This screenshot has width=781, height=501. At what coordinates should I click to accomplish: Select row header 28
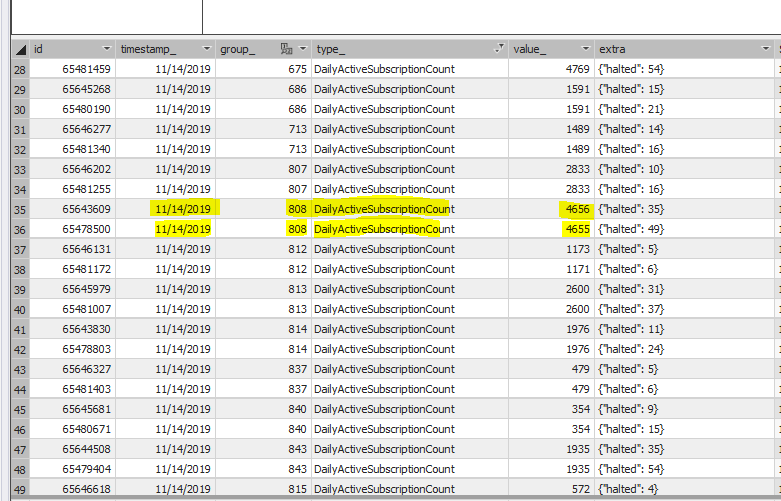point(20,69)
